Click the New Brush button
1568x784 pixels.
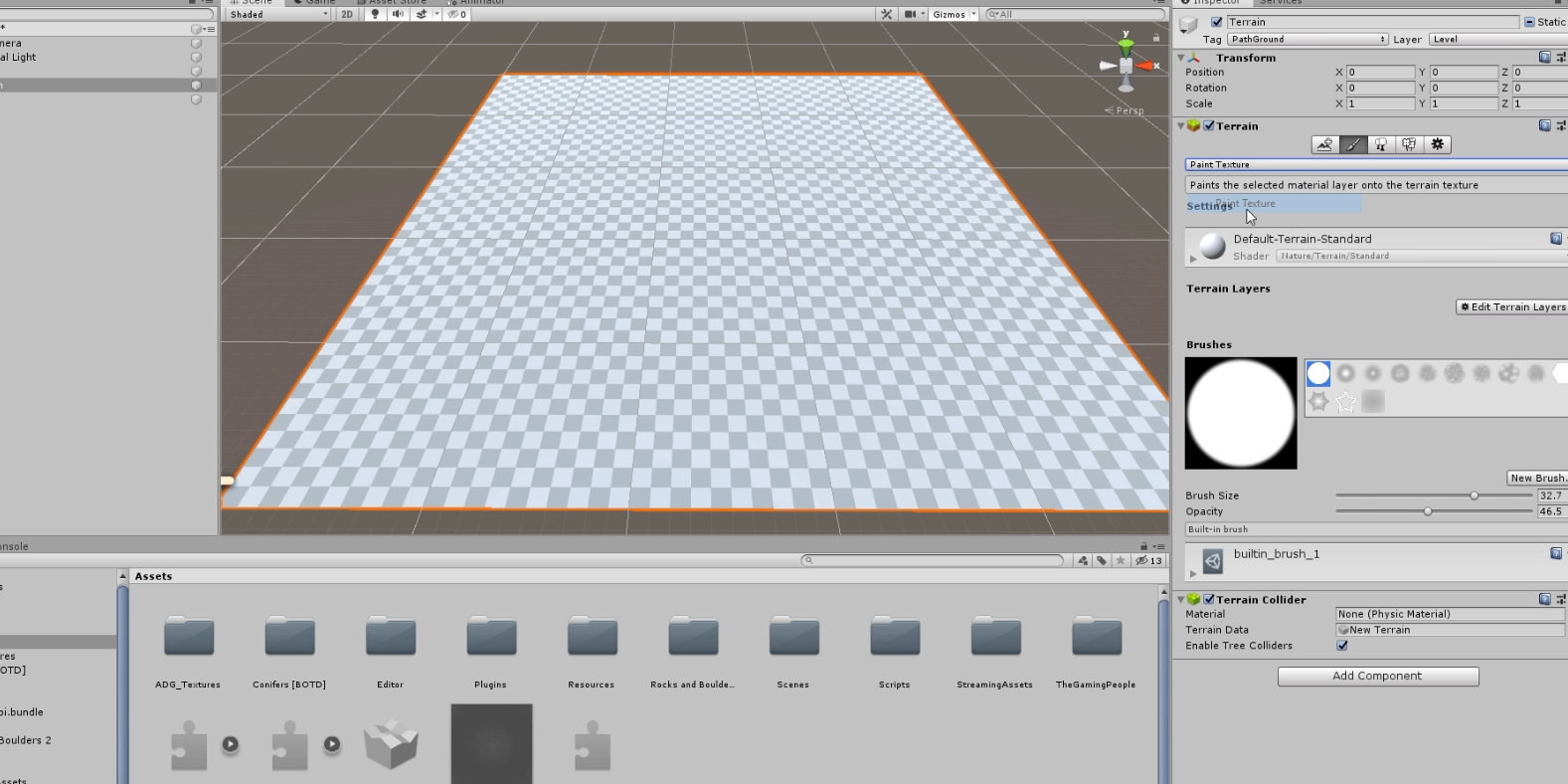coord(1537,478)
